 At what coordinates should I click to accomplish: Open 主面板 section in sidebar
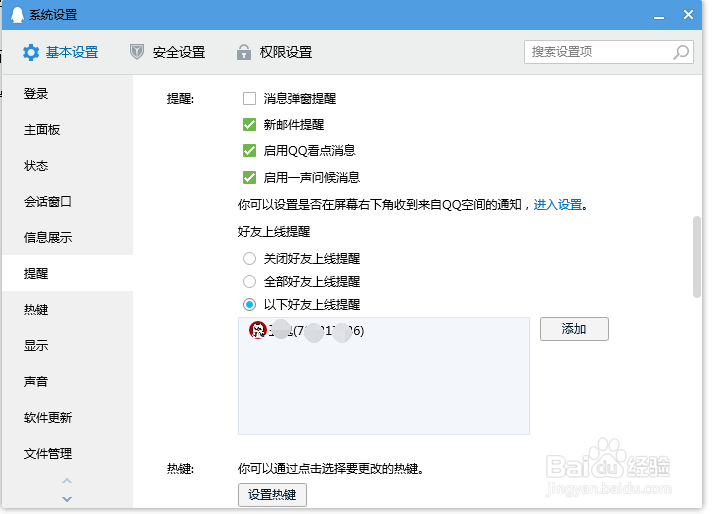(68, 130)
